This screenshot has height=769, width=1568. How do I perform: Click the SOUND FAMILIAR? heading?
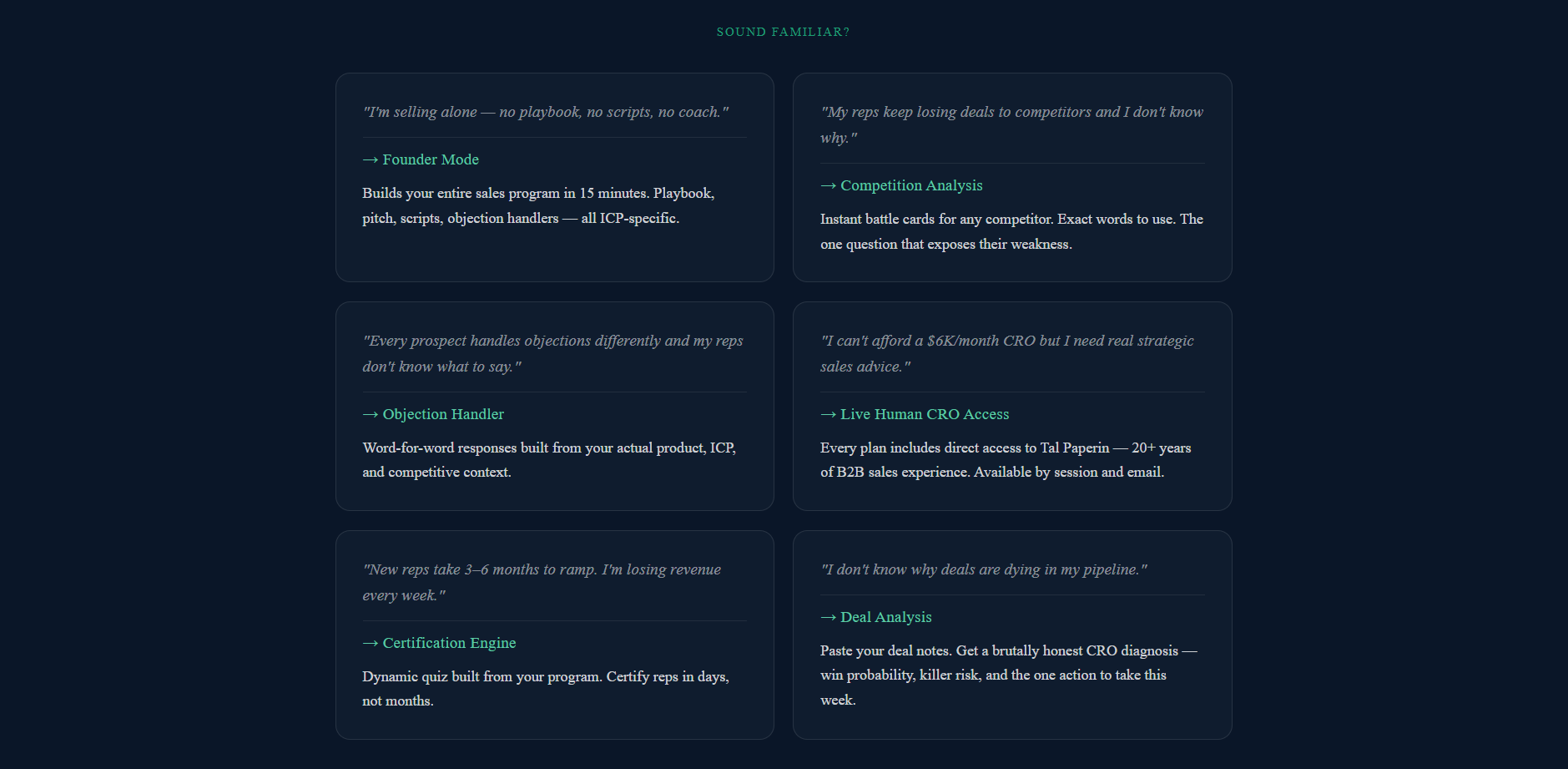tap(783, 32)
